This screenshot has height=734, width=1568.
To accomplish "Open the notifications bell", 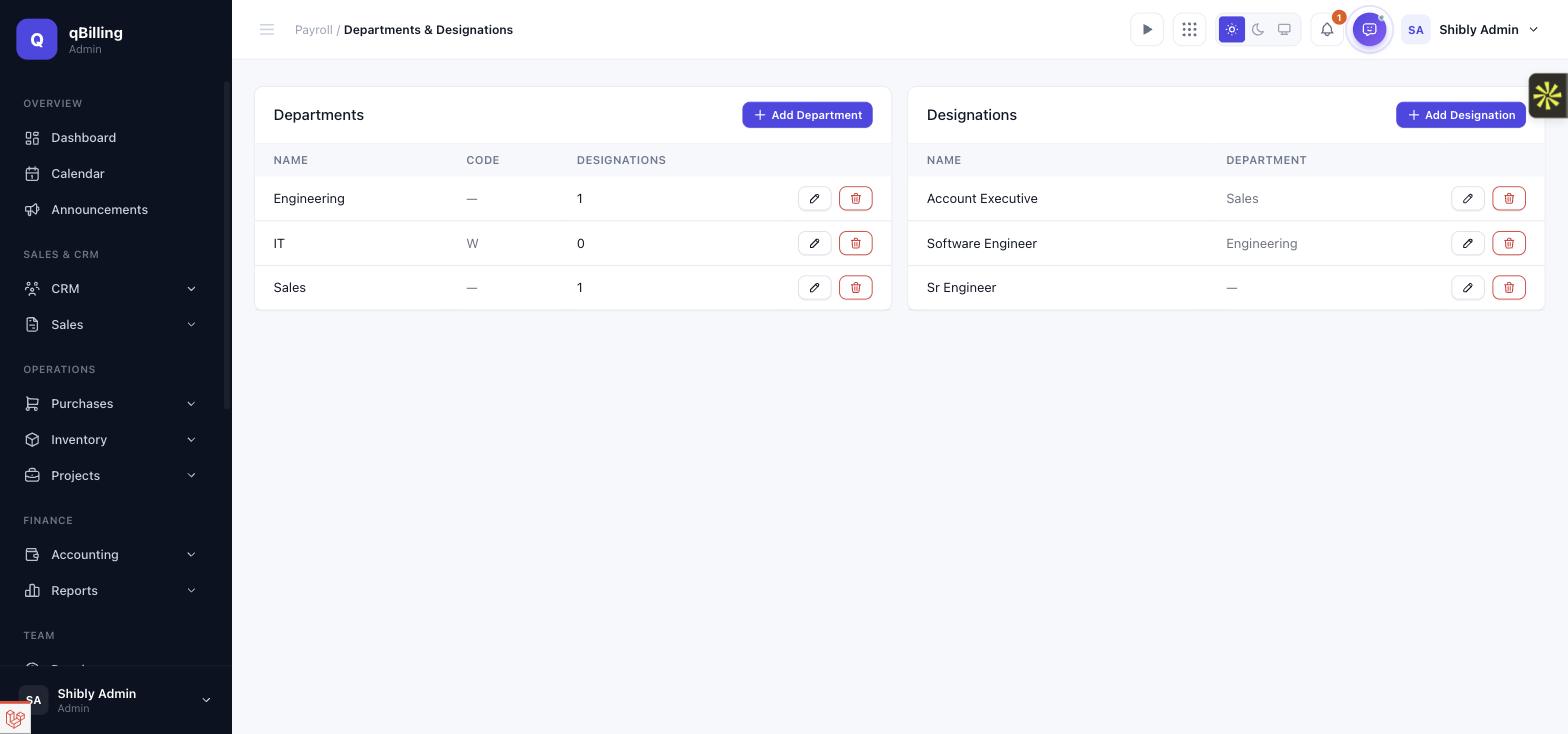I will coord(1327,30).
